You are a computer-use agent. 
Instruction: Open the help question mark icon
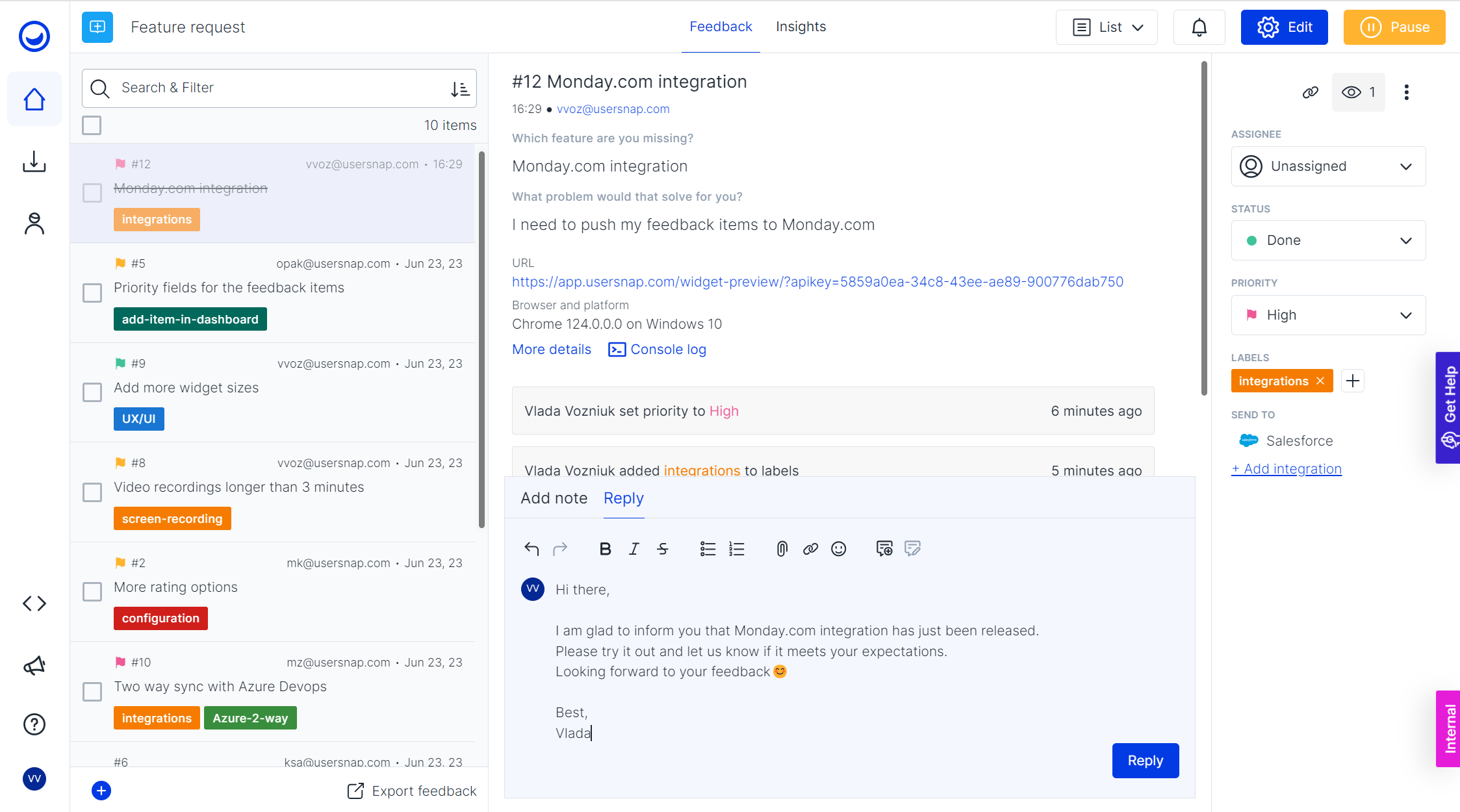tap(34, 724)
